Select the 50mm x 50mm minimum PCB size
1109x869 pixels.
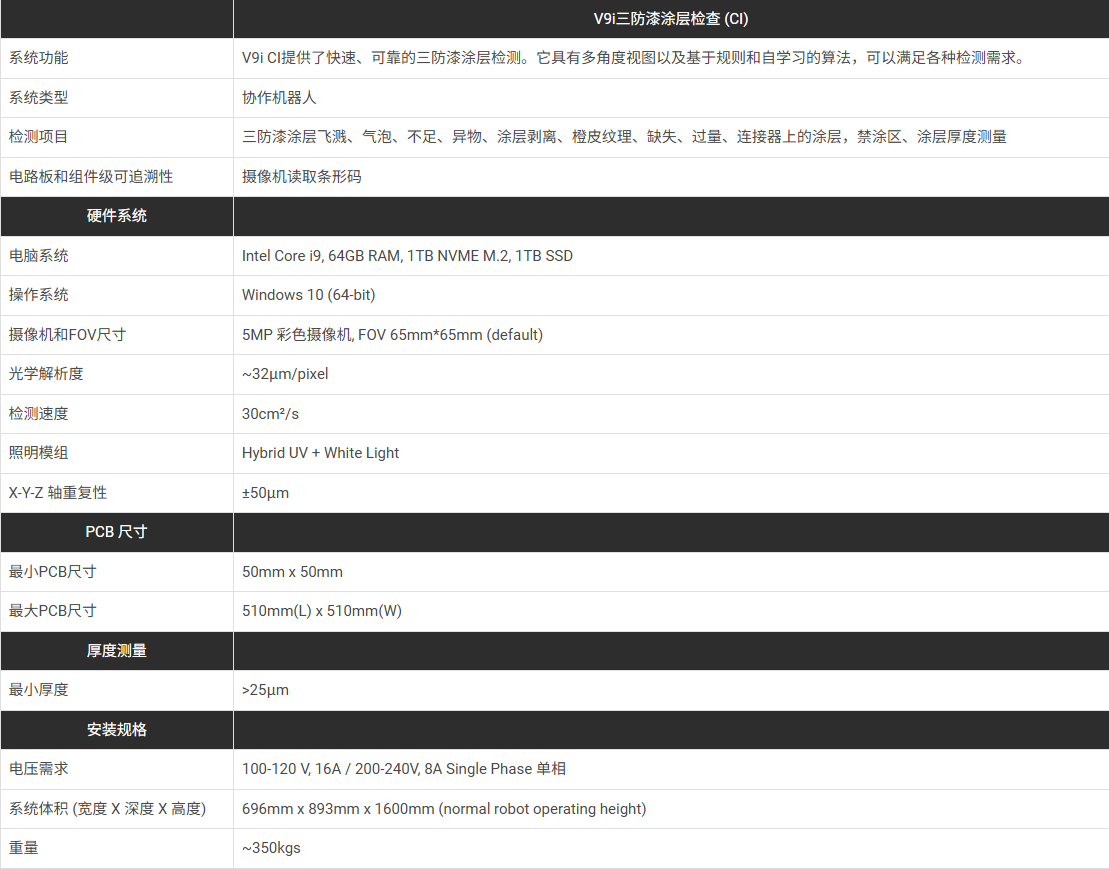click(x=292, y=572)
